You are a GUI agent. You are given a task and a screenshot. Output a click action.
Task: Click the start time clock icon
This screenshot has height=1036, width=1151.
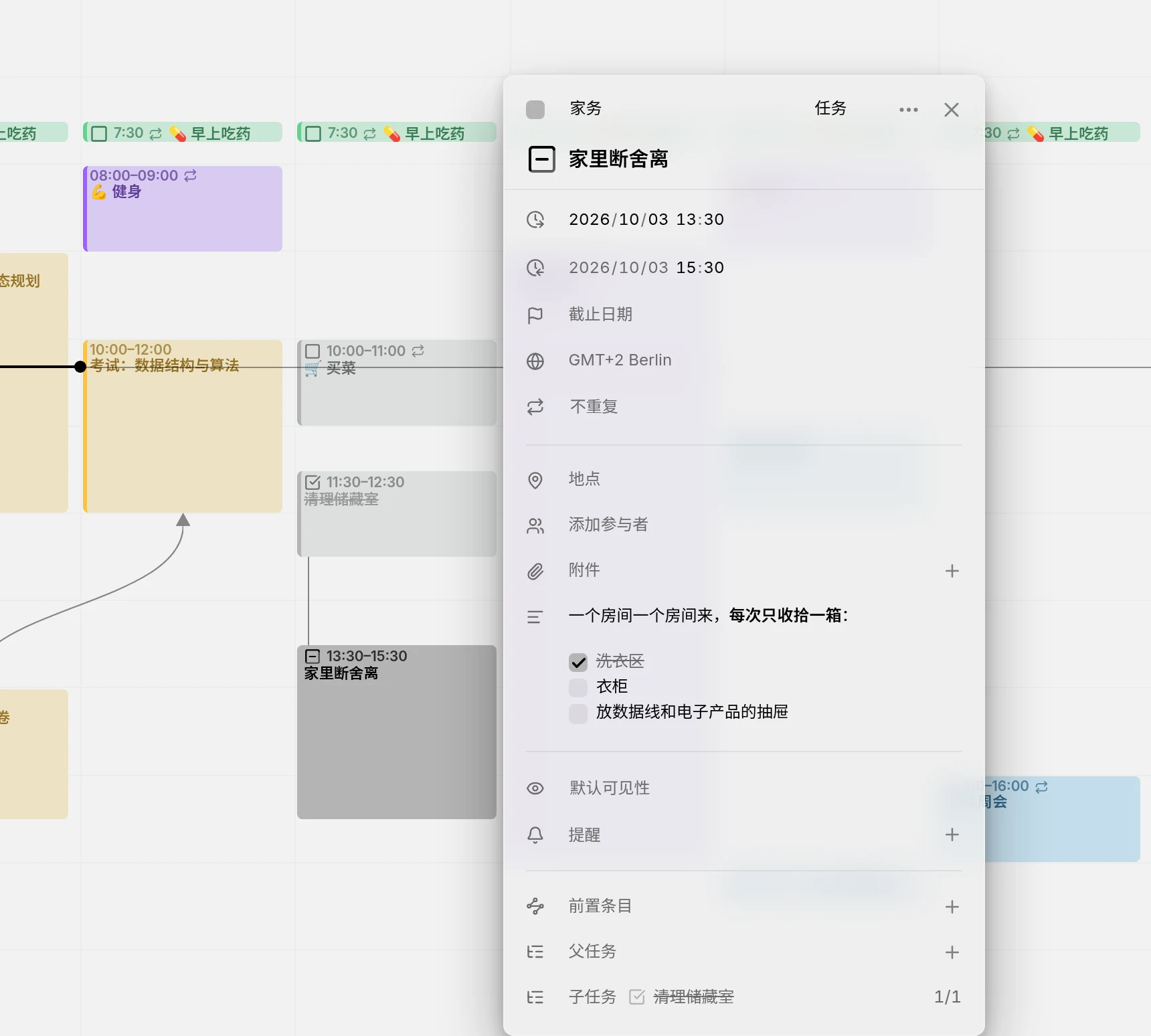[535, 220]
